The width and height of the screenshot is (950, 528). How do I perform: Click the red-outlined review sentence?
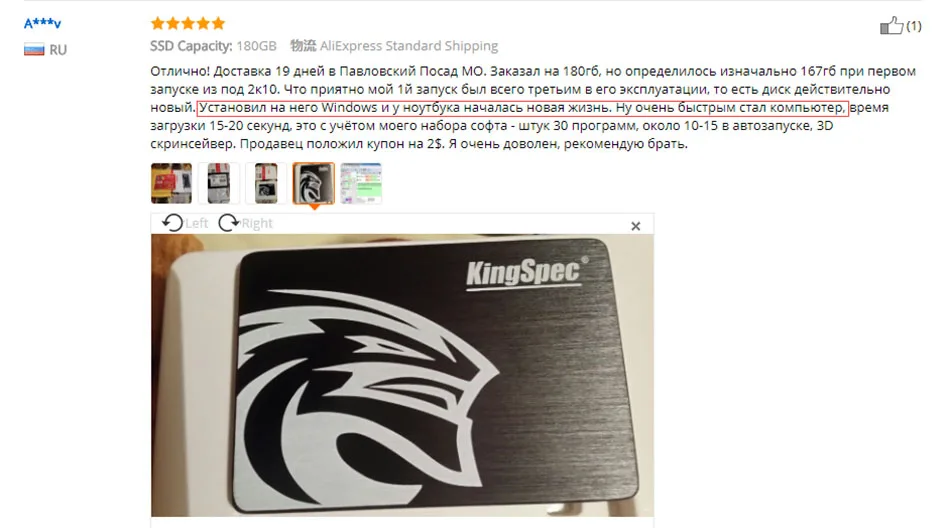coord(522,108)
